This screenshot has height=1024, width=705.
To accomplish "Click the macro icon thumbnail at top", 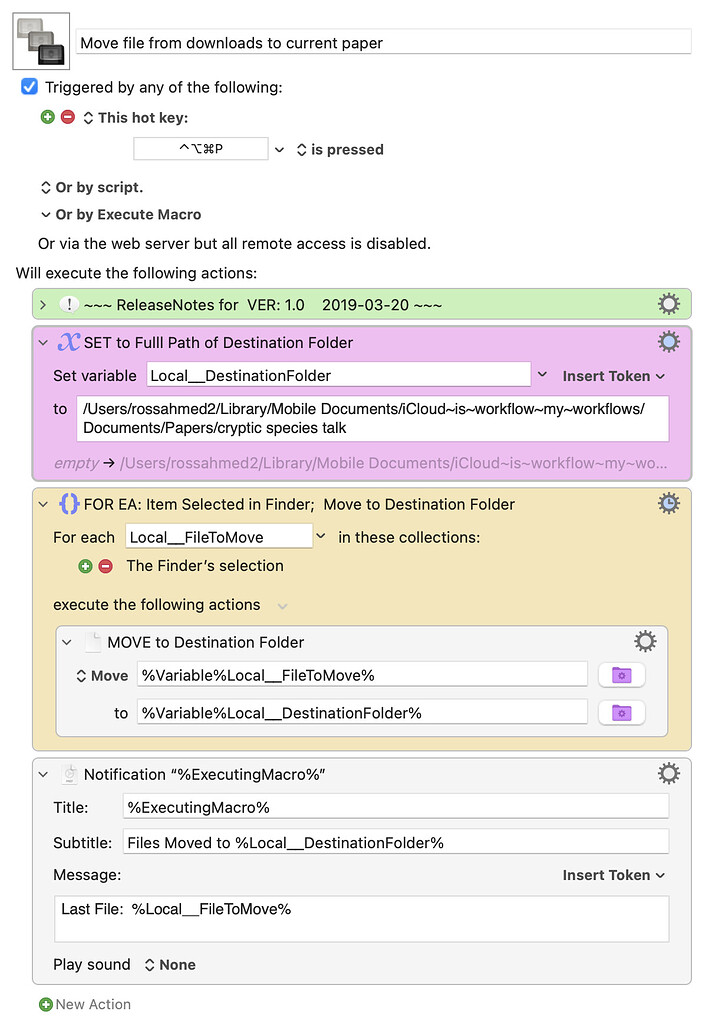I will (x=41, y=41).
